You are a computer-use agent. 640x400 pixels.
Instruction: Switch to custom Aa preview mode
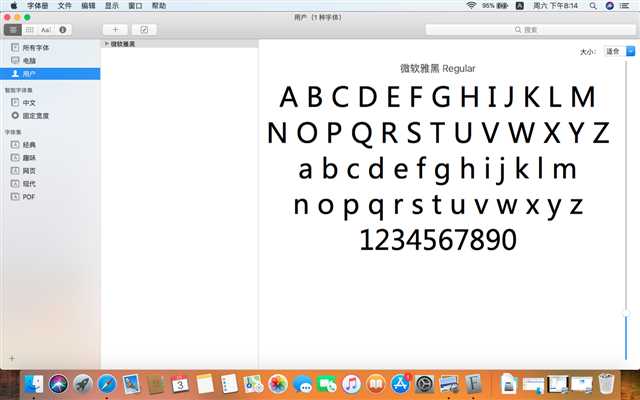point(46,30)
